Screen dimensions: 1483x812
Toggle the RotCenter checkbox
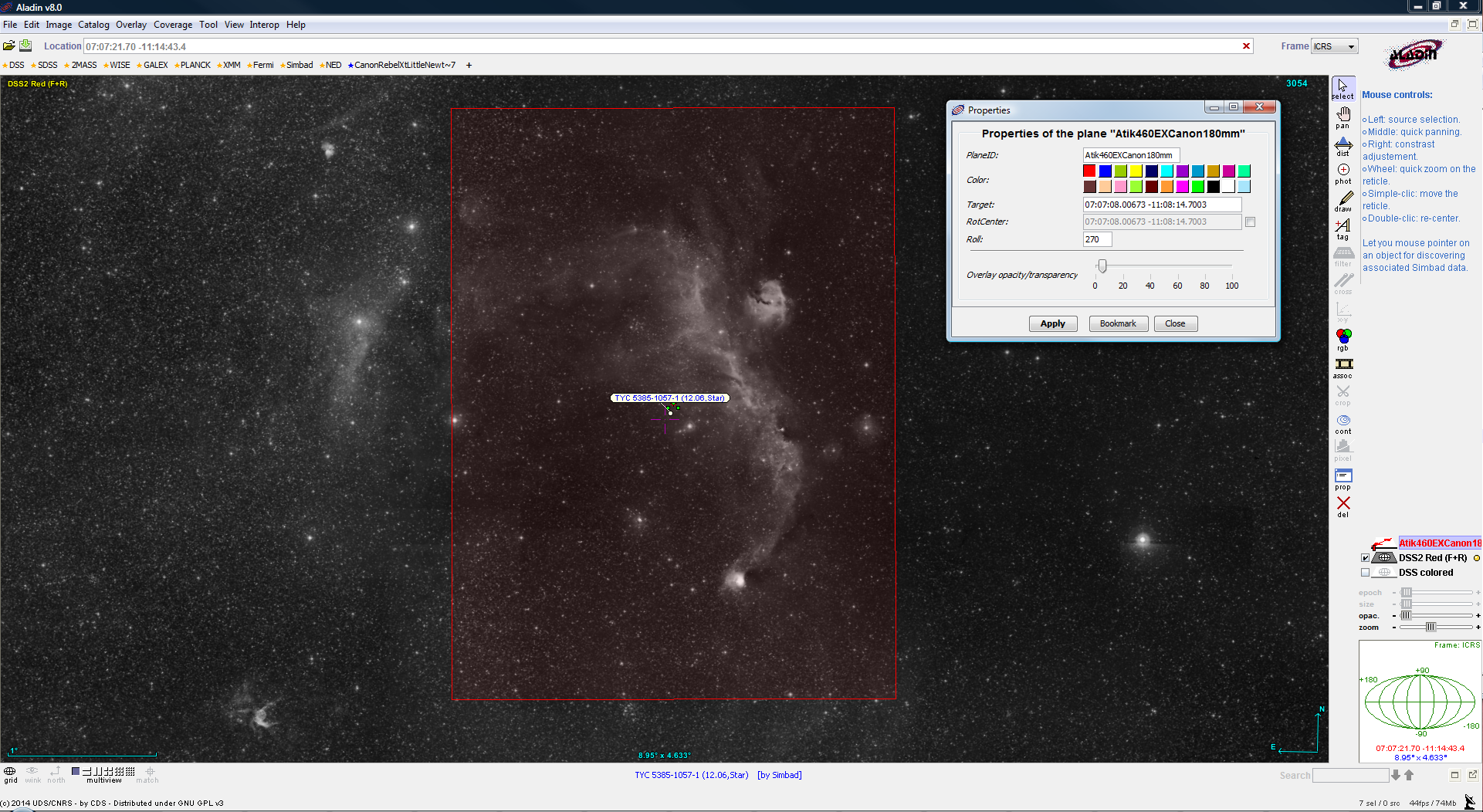pyautogui.click(x=1251, y=222)
